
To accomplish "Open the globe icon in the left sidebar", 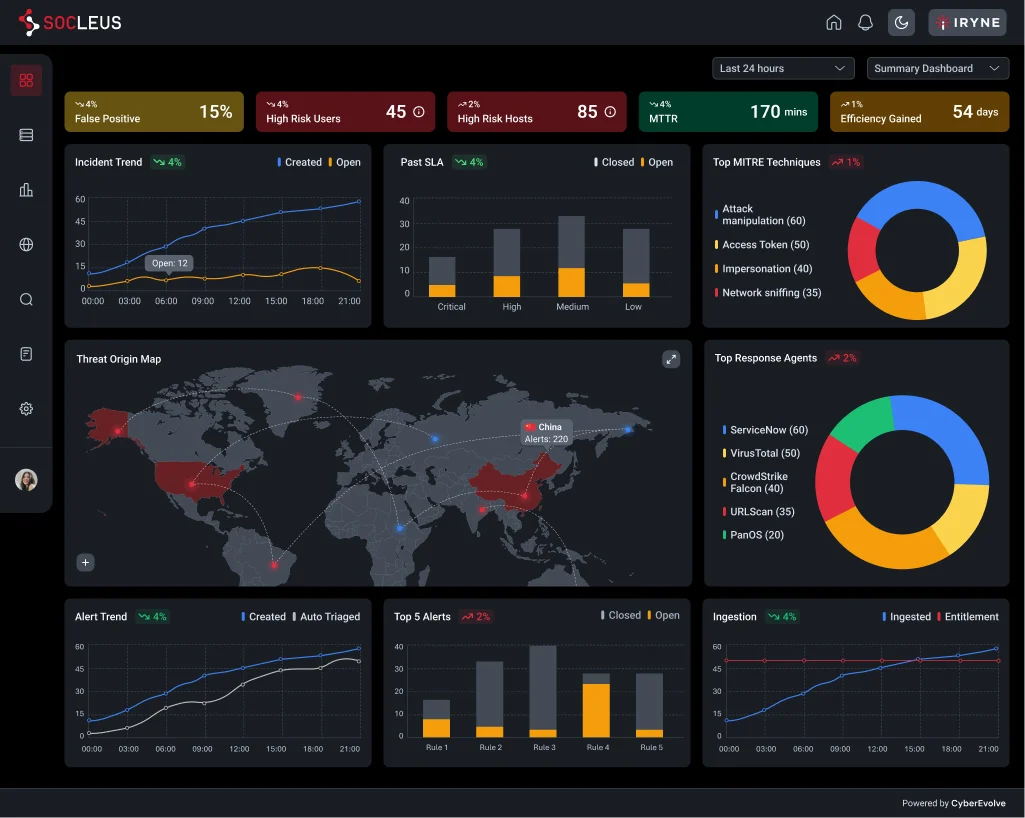I will pos(26,244).
